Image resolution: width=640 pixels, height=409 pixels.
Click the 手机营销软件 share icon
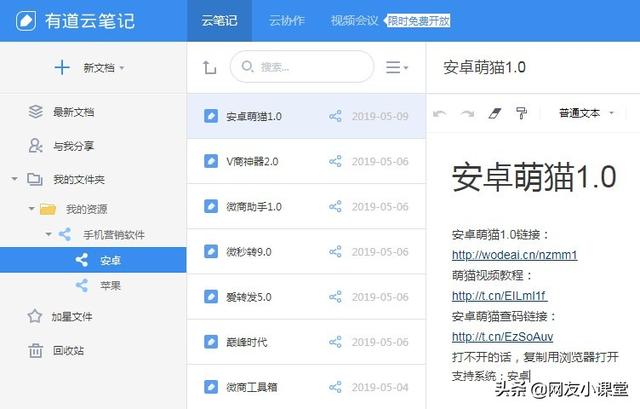(x=65, y=234)
